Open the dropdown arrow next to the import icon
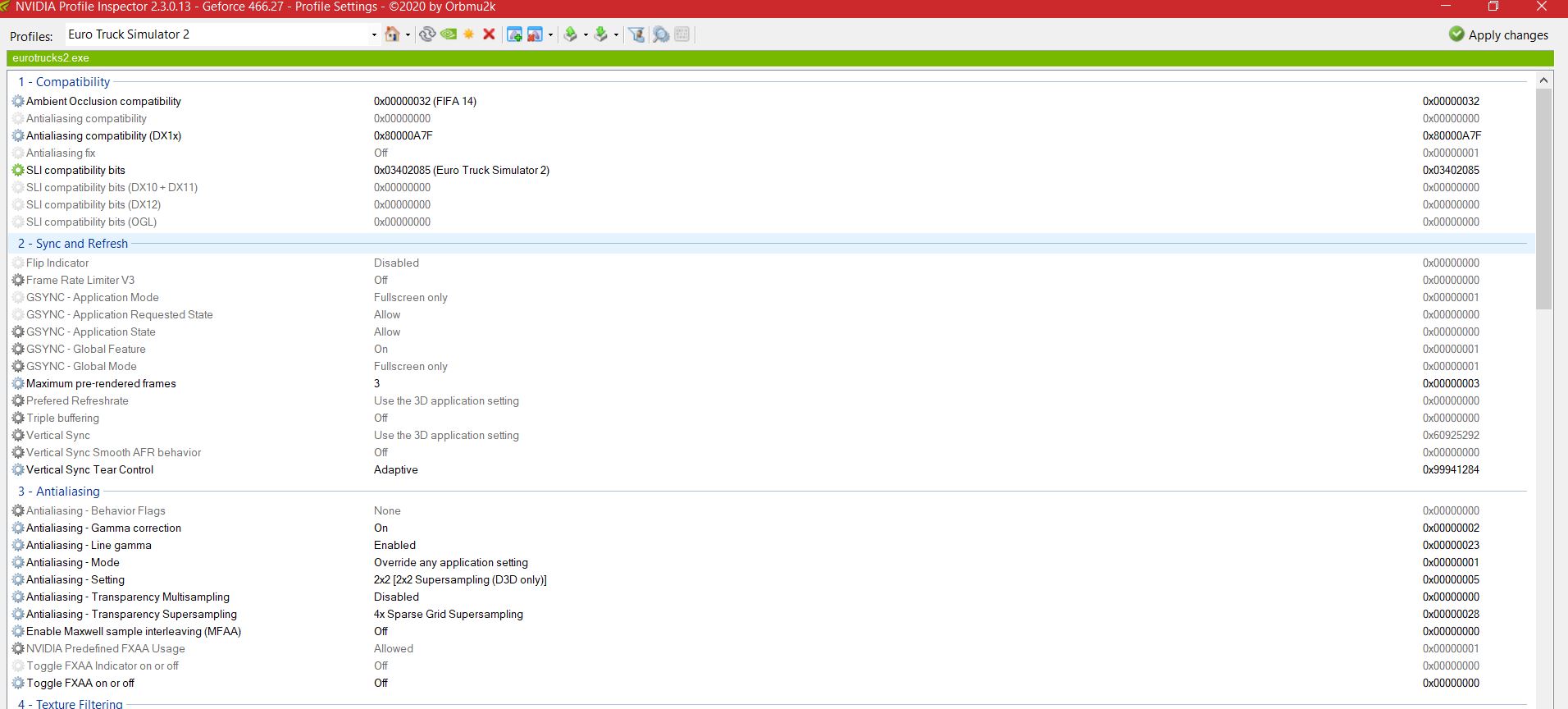This screenshot has height=709, width=1568. tap(616, 35)
